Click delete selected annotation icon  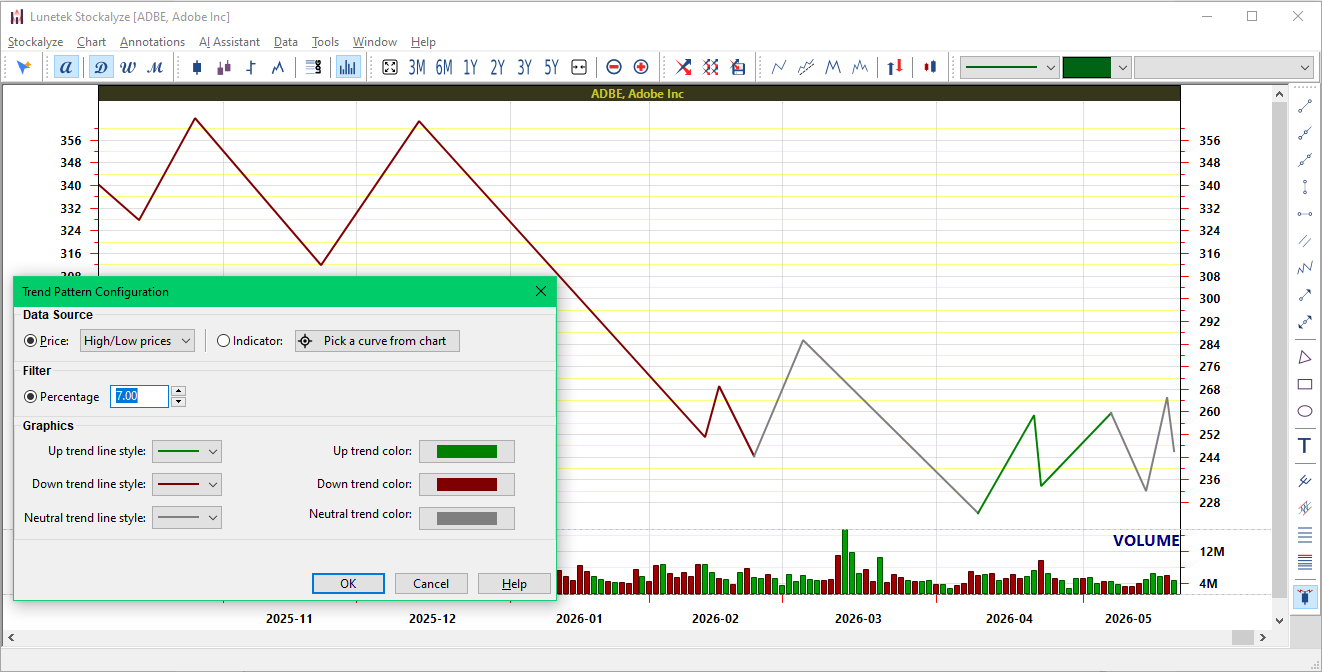[x=683, y=67]
